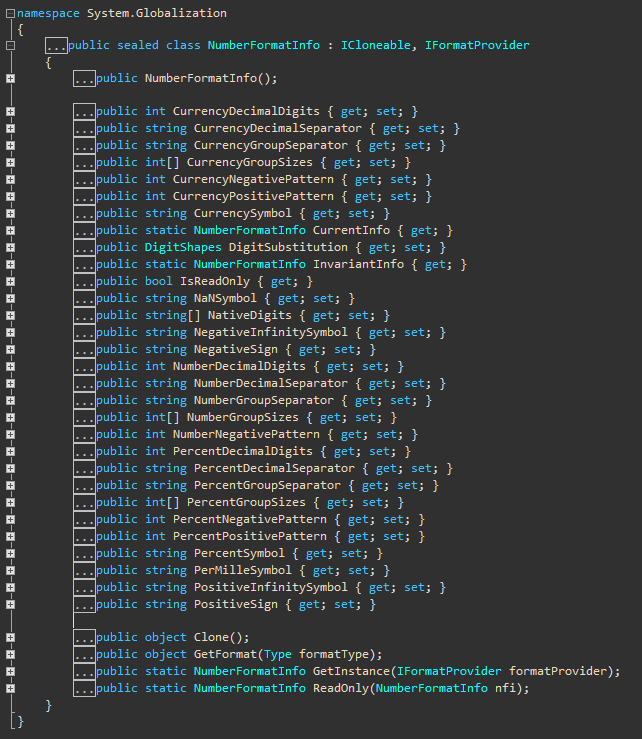Show hidden comments before PercentDecimalSeparator
Viewport: 642px width, 739px height.
[x=84, y=468]
